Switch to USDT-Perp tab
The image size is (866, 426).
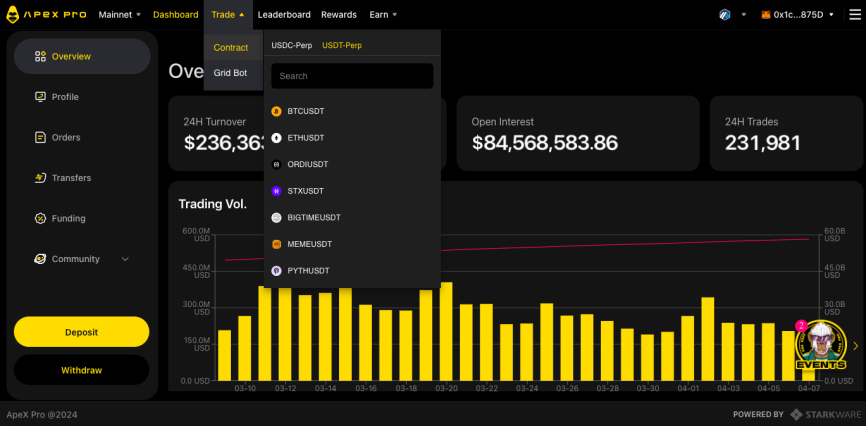point(342,45)
